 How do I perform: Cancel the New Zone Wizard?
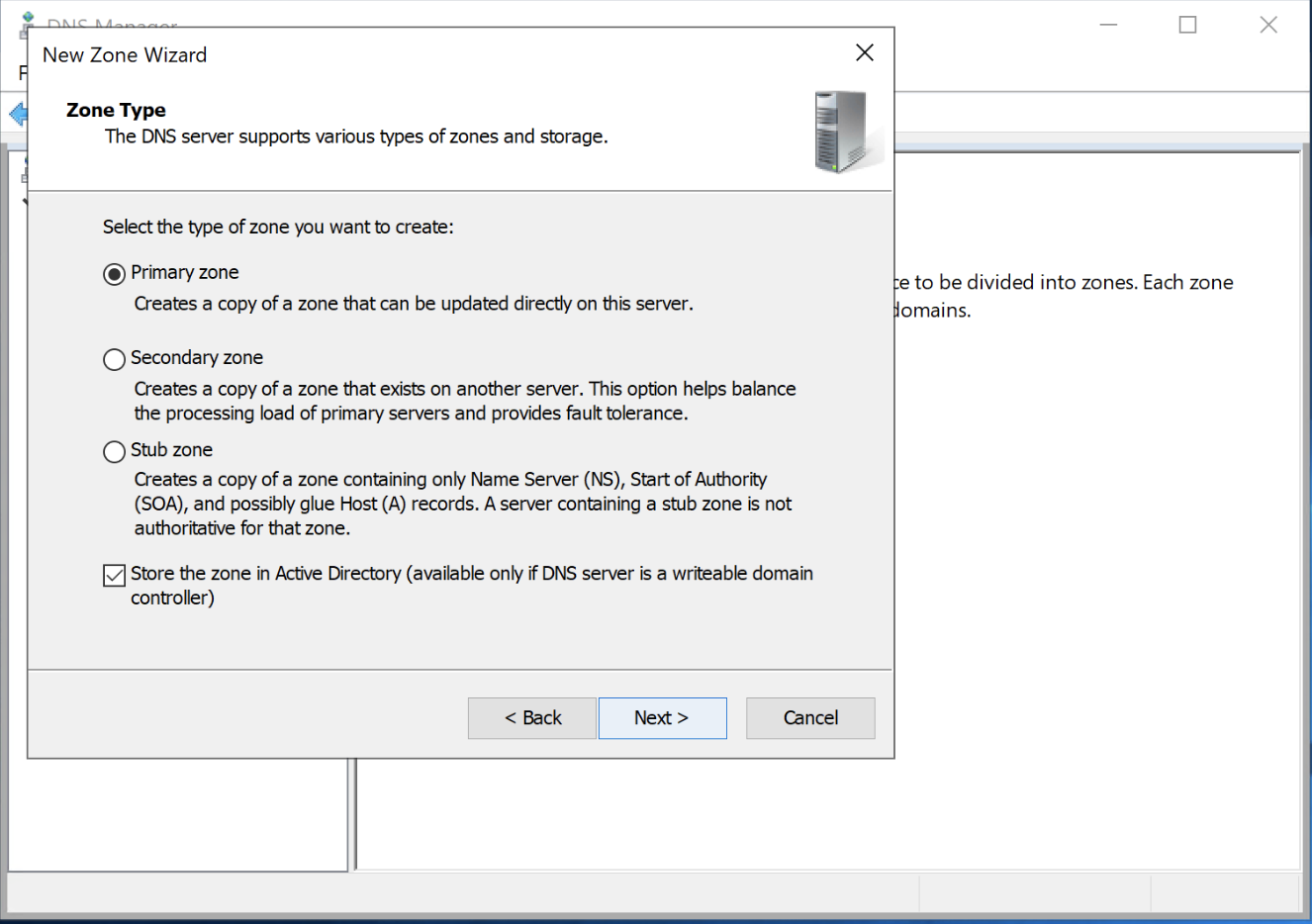pos(810,718)
